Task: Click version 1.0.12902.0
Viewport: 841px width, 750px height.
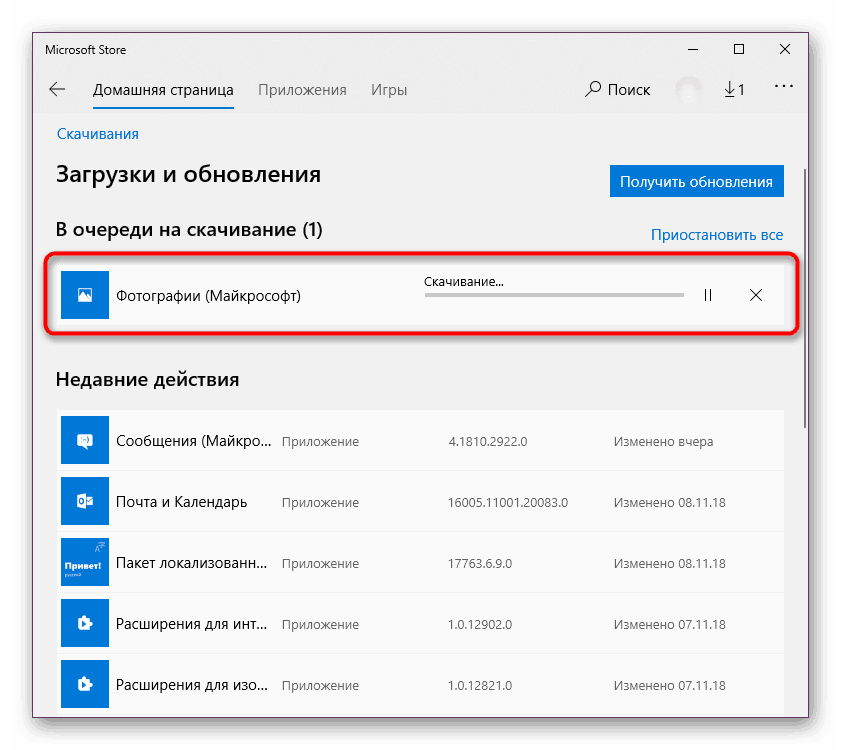Action: (479, 625)
